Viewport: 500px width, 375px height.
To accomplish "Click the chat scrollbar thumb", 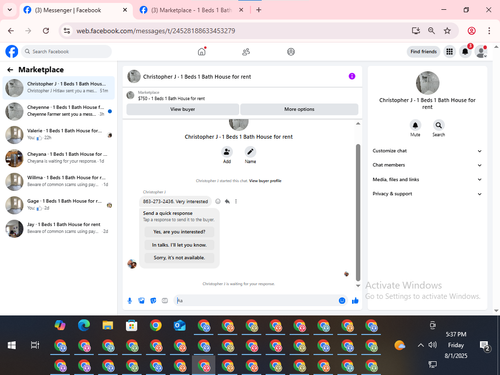I will (358, 212).
